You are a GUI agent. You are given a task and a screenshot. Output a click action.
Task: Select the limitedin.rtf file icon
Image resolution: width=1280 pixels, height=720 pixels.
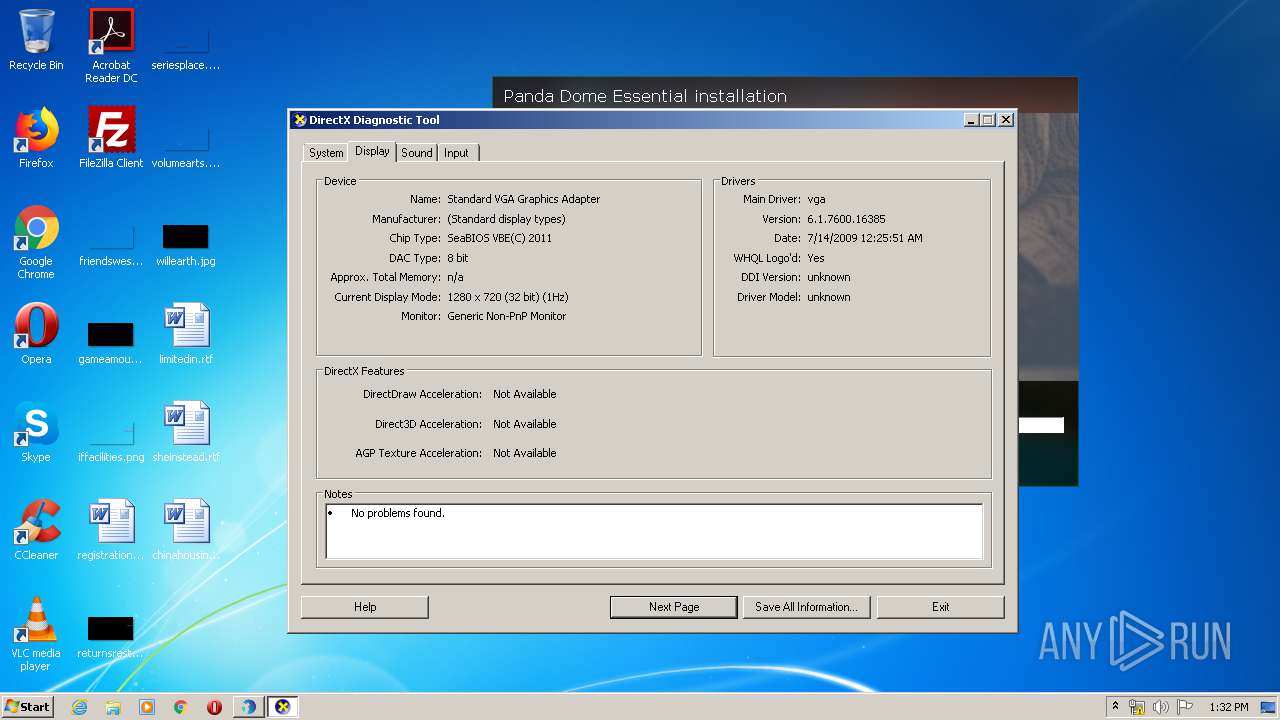186,334
